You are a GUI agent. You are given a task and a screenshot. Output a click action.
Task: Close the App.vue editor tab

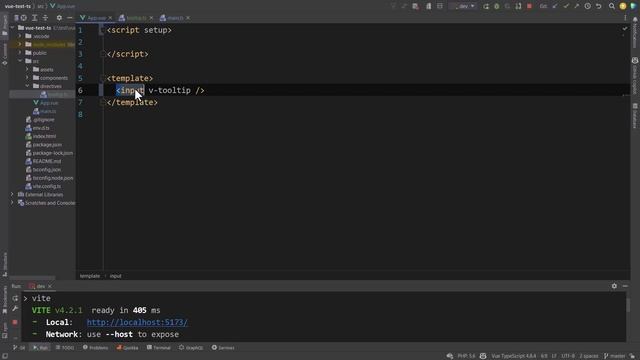pos(110,18)
